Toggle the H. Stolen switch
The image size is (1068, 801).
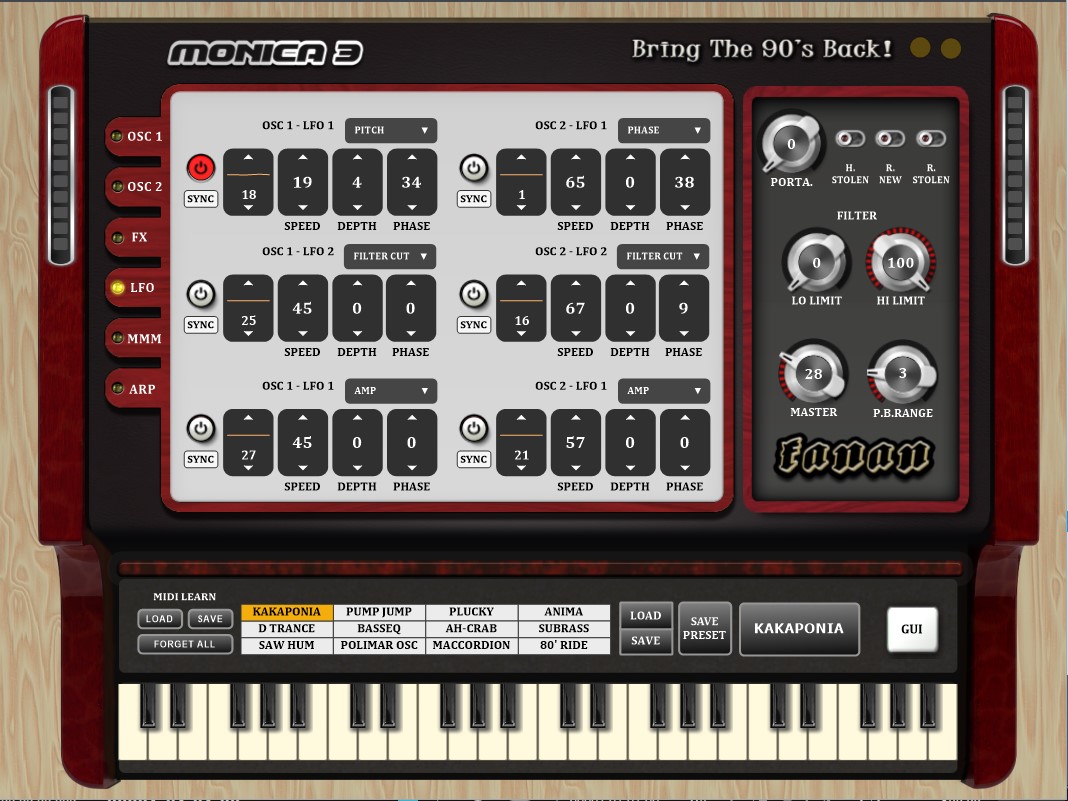(x=850, y=139)
